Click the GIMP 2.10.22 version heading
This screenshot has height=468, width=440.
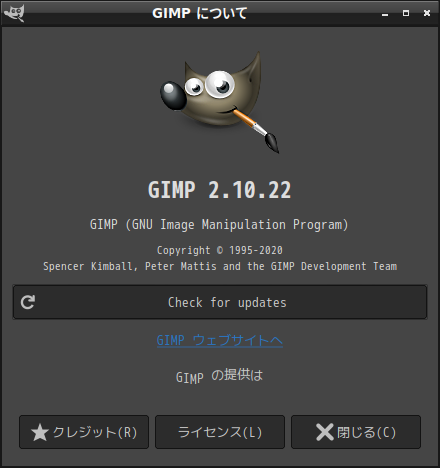pyautogui.click(x=219, y=190)
